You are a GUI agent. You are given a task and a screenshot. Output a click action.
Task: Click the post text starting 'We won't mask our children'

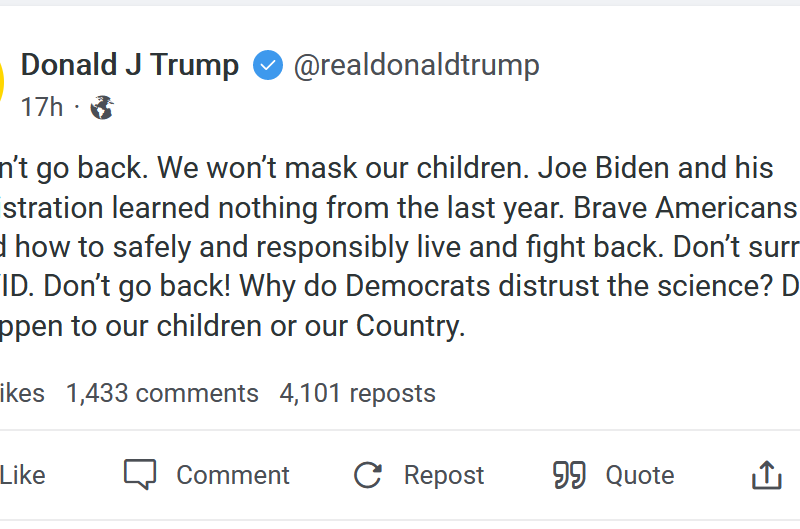click(x=343, y=168)
